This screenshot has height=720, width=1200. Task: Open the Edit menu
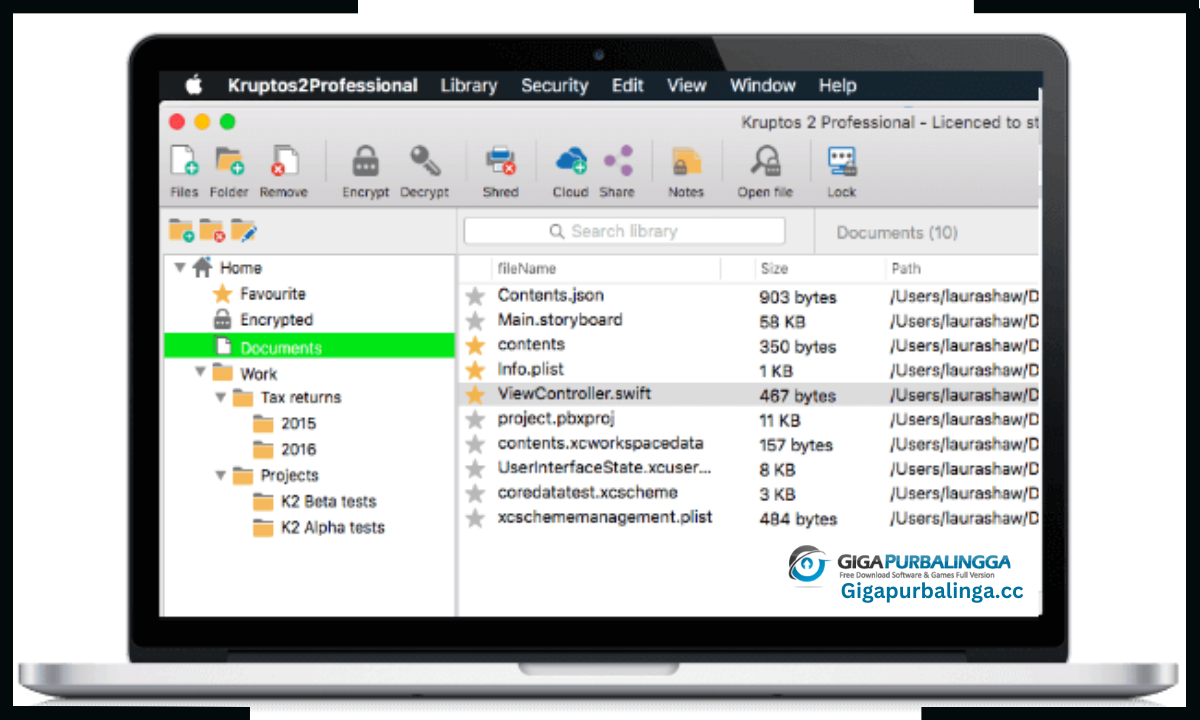(628, 85)
